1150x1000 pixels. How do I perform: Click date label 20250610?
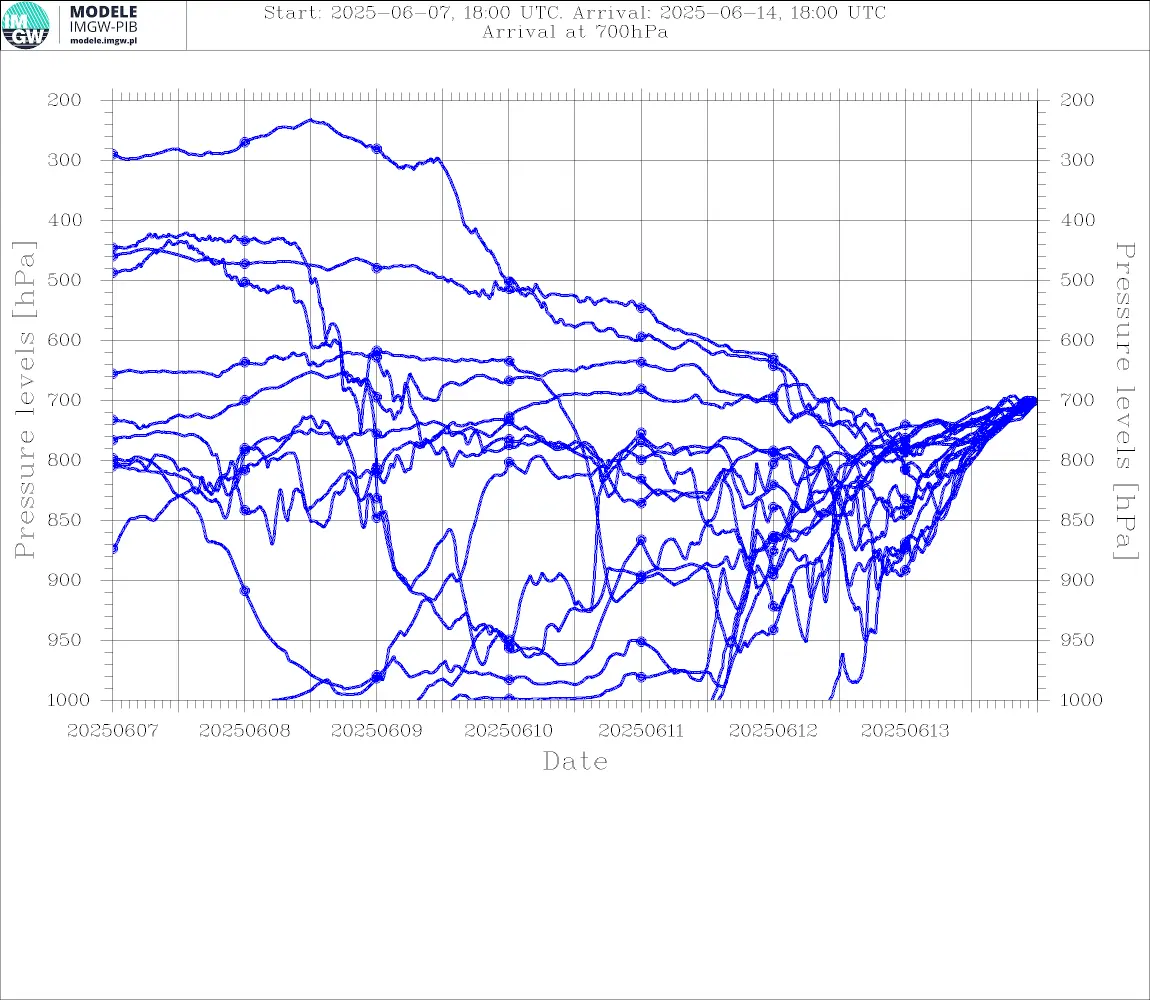(509, 731)
